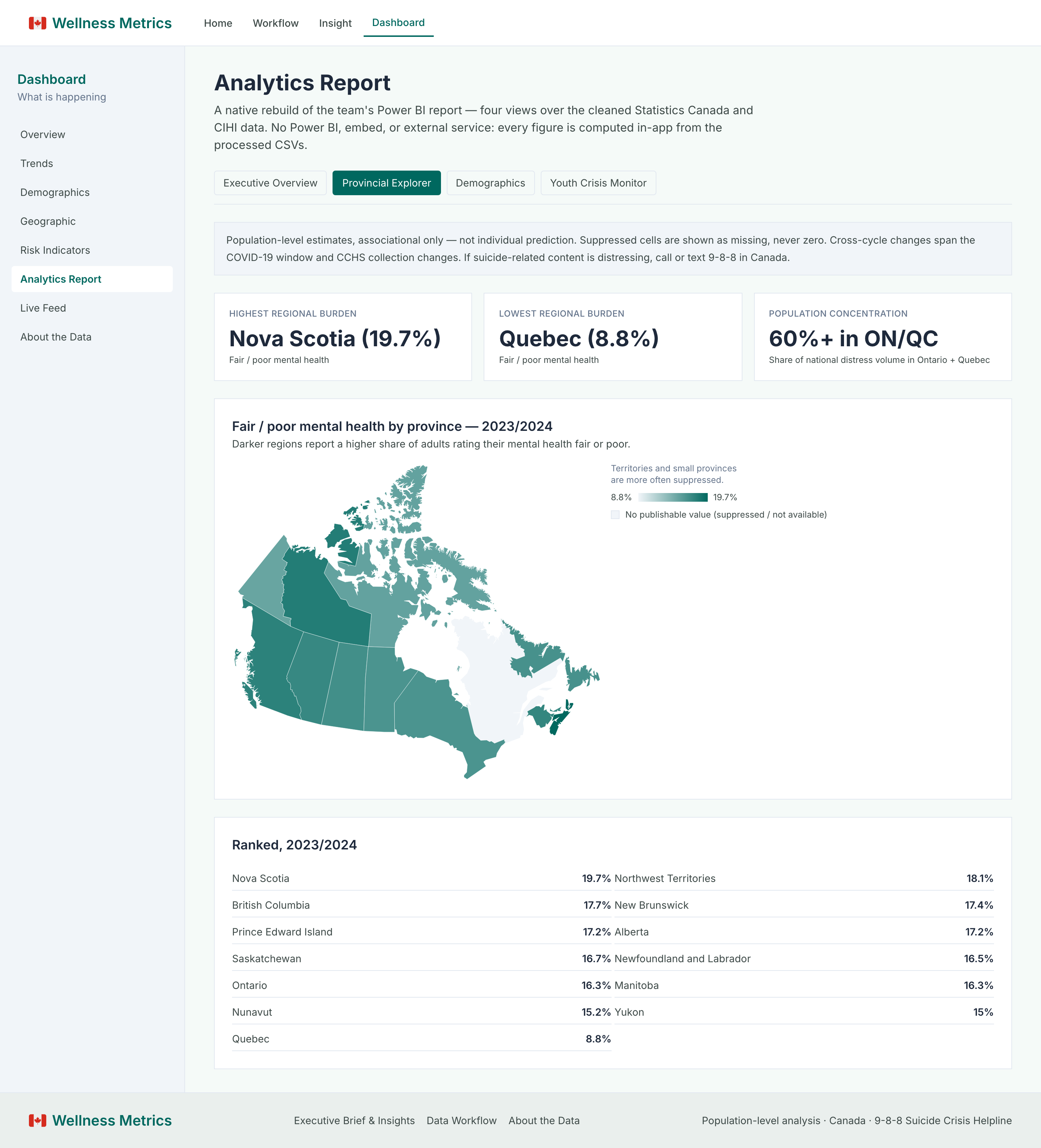Click the Highest Regional Burden card
Image resolution: width=1041 pixels, height=1148 pixels.
click(343, 337)
